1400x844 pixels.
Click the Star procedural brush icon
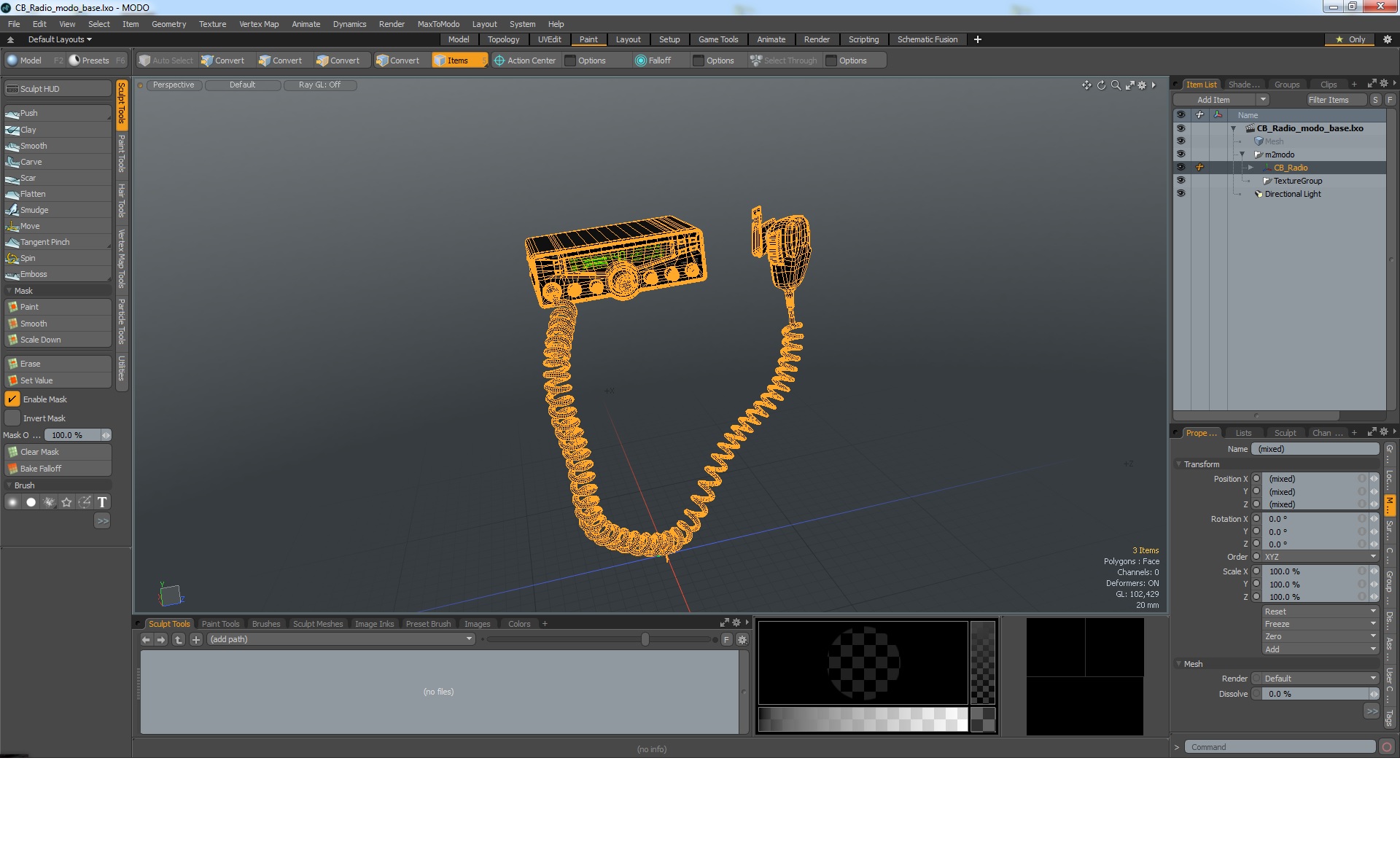(66, 502)
